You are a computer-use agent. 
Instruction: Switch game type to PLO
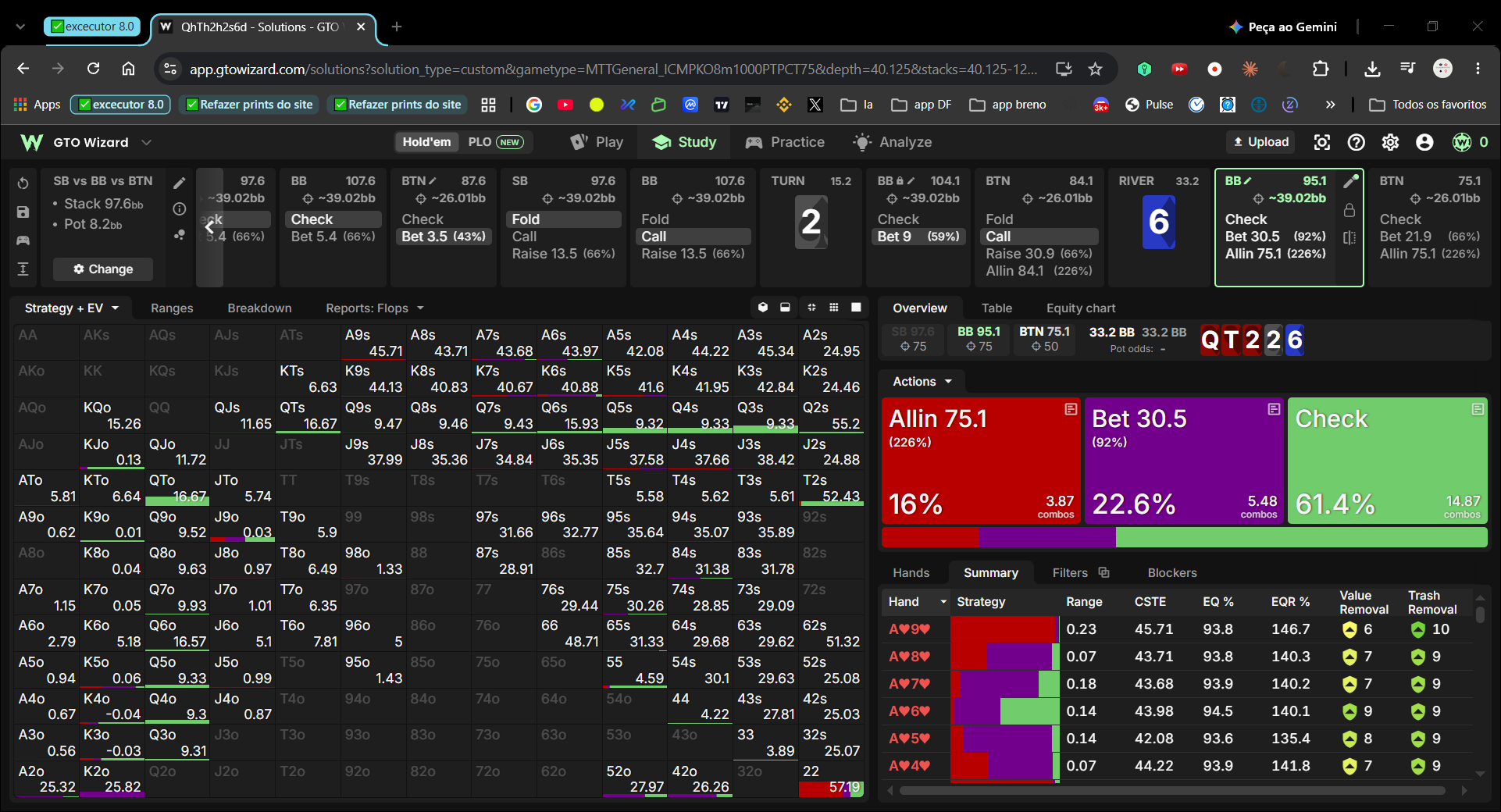pos(495,142)
